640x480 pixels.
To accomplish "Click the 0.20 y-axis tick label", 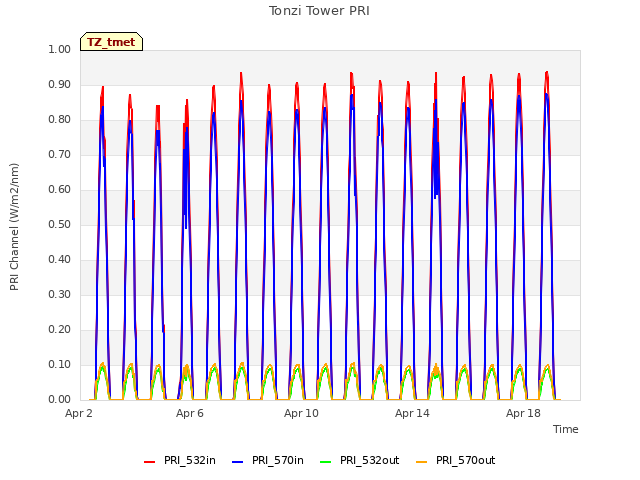I will click(60, 329).
